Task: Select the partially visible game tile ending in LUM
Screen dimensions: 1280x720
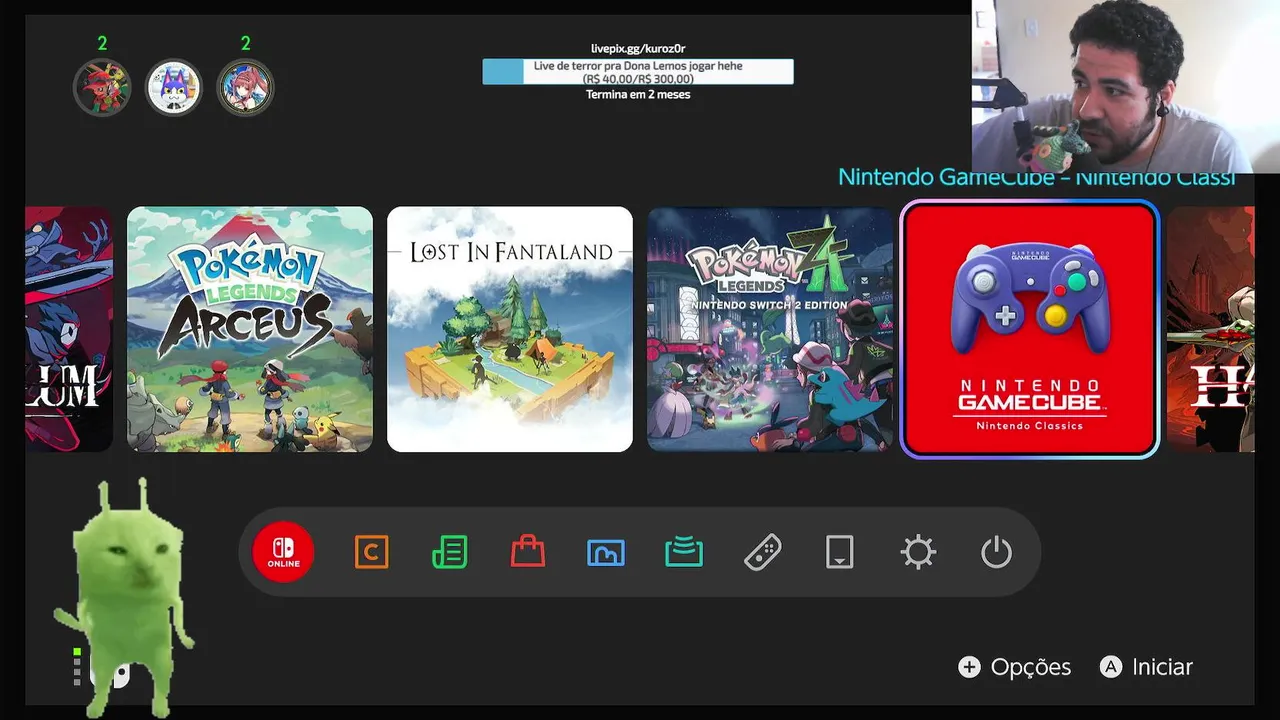Action: (69, 329)
